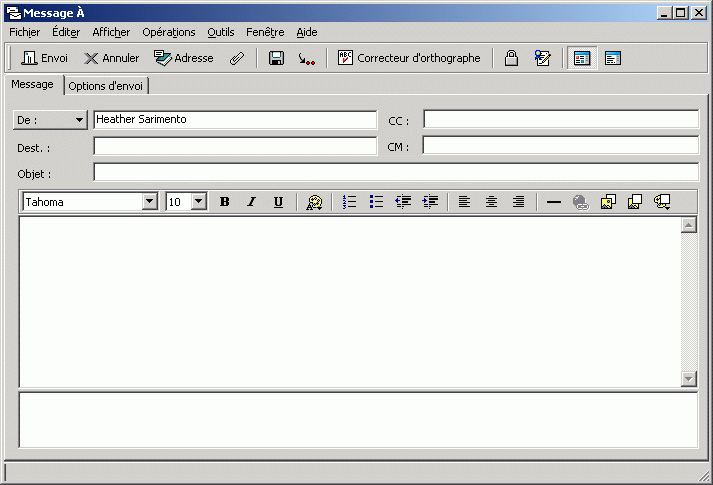This screenshot has width=713, height=485.
Task: Align text to the right
Action: point(518,202)
